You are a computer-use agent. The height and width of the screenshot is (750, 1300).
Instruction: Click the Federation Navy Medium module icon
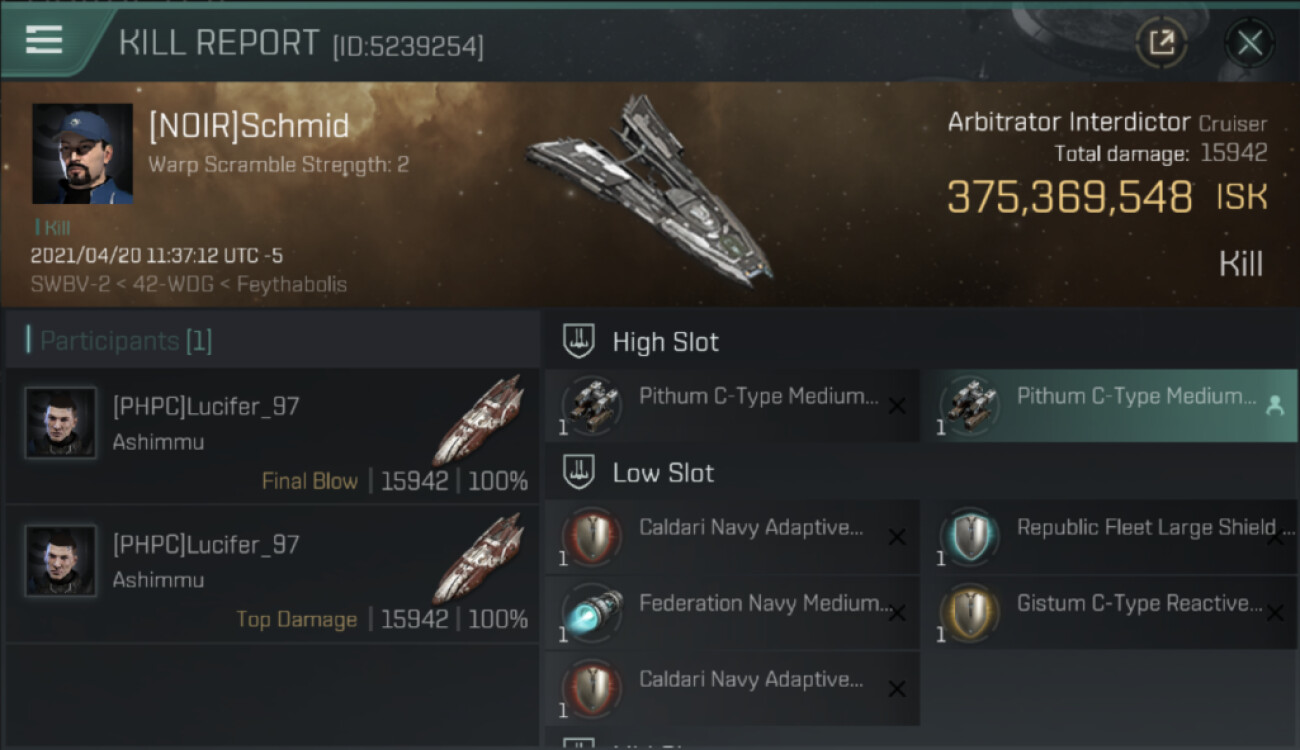pos(593,613)
